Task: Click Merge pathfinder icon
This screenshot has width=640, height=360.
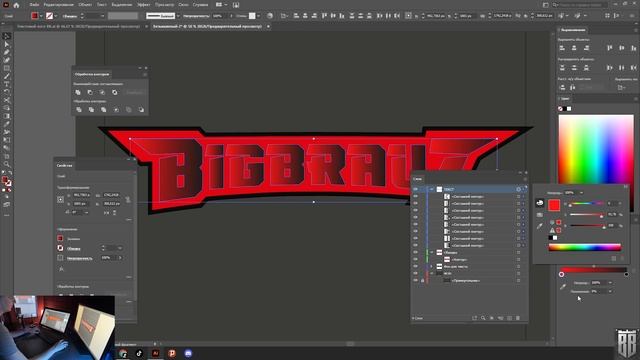Action: click(x=104, y=110)
